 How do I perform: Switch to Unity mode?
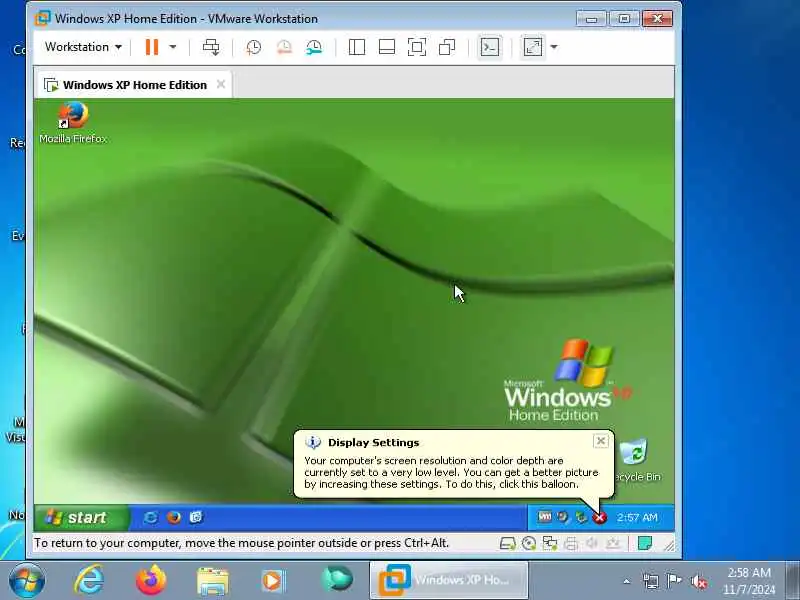(447, 47)
